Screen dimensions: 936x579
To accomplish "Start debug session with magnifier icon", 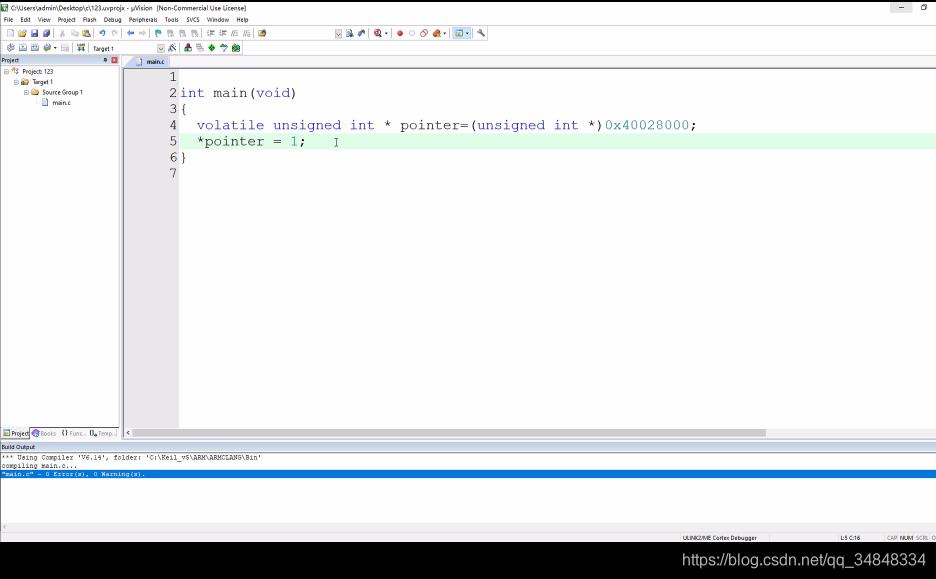I will click(x=378, y=33).
